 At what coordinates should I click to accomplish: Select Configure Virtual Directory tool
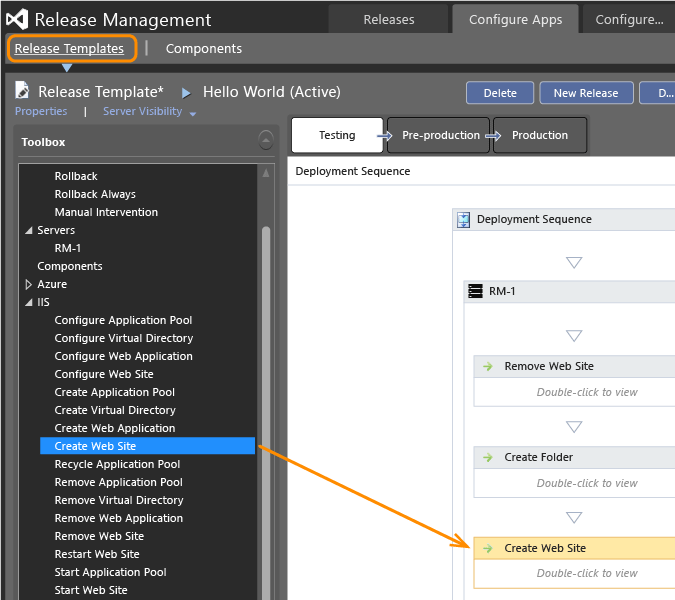click(x=124, y=338)
